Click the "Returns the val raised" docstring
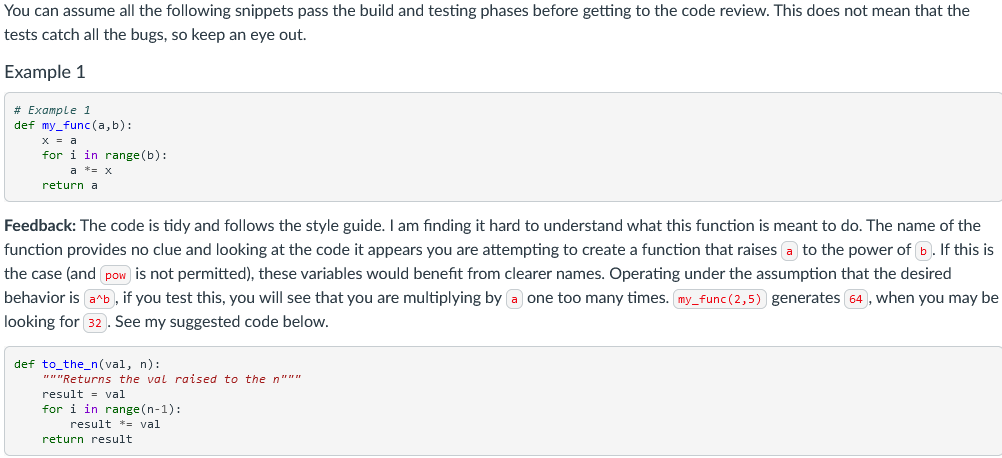 [171, 379]
